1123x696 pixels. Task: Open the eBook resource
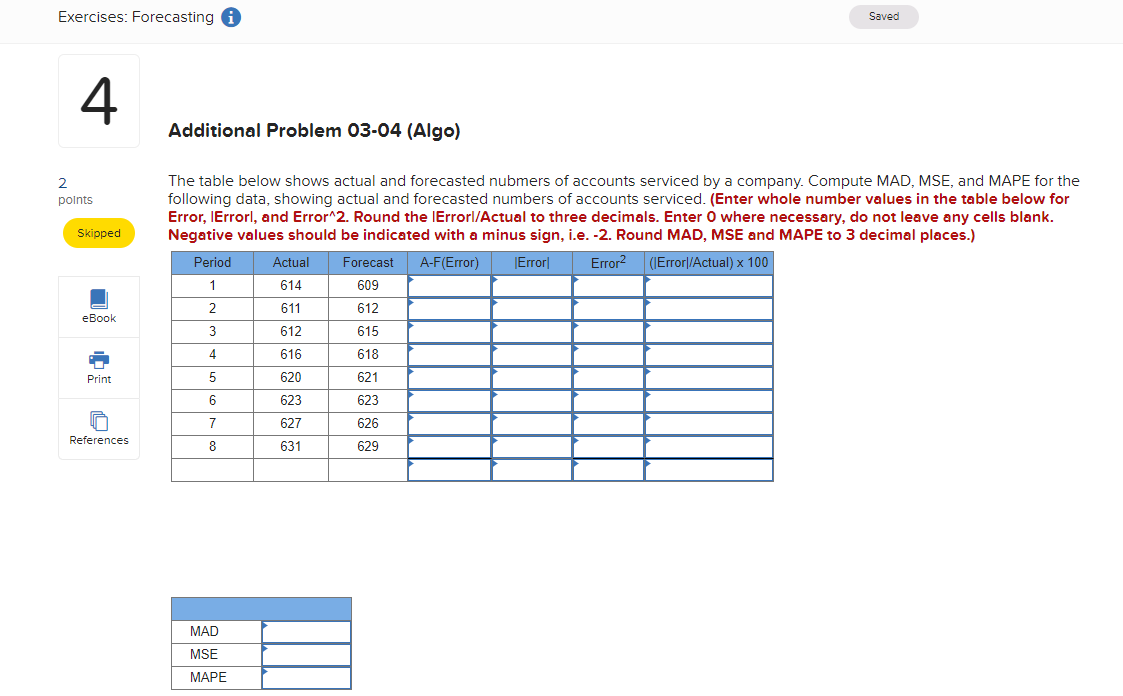pyautogui.click(x=98, y=305)
